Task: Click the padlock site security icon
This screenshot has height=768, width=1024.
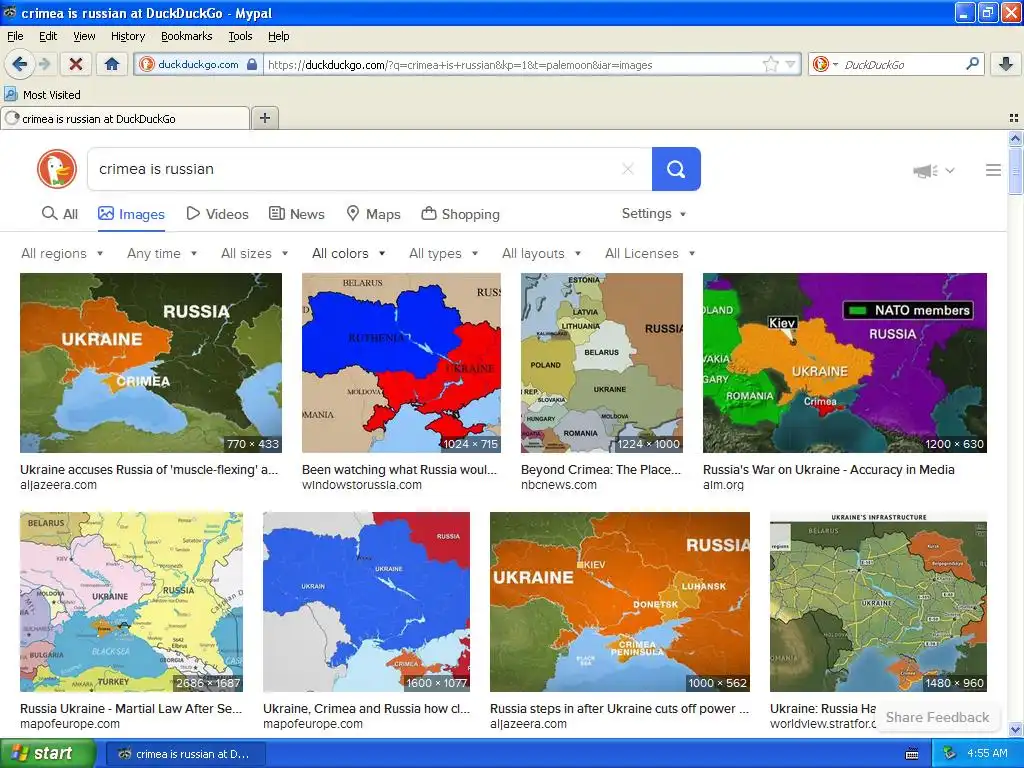Action: (251, 64)
